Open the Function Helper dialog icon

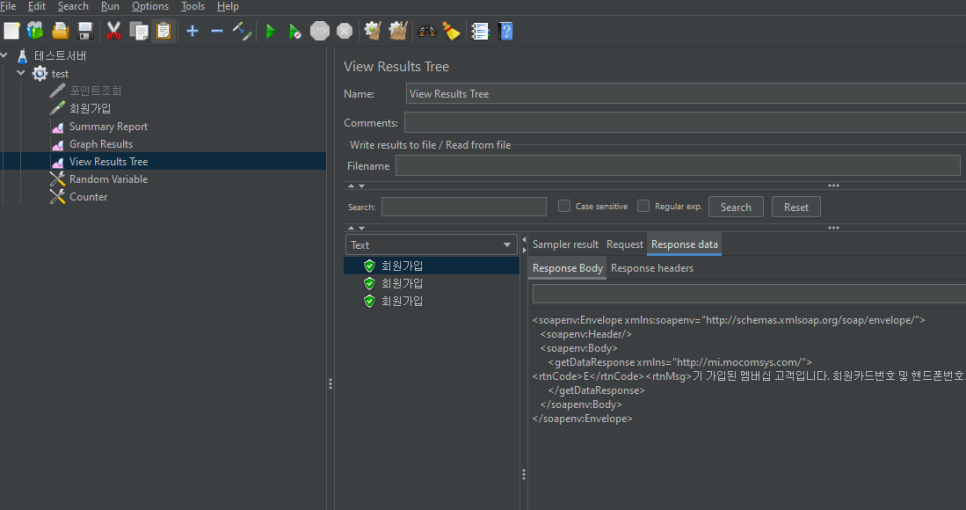(480, 31)
